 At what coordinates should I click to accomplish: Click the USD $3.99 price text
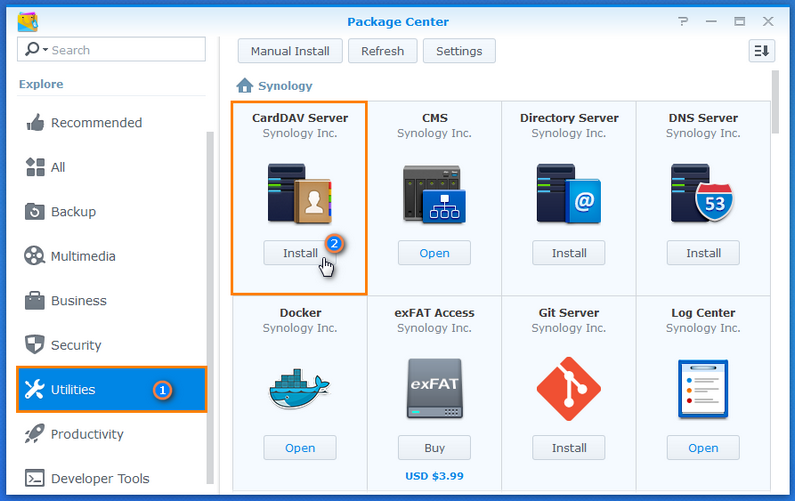pos(434,476)
